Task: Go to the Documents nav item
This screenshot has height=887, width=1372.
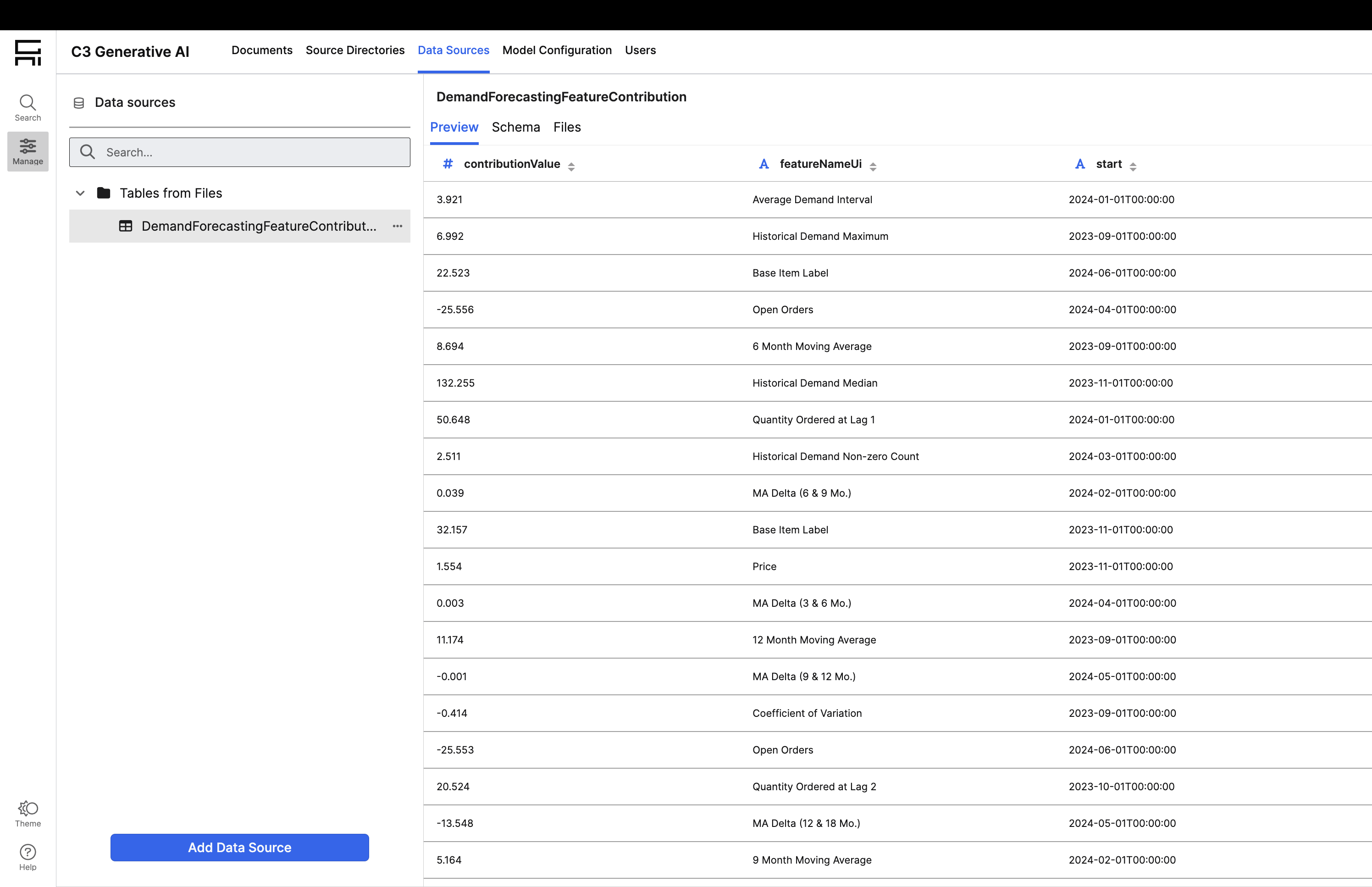Action: tap(261, 50)
